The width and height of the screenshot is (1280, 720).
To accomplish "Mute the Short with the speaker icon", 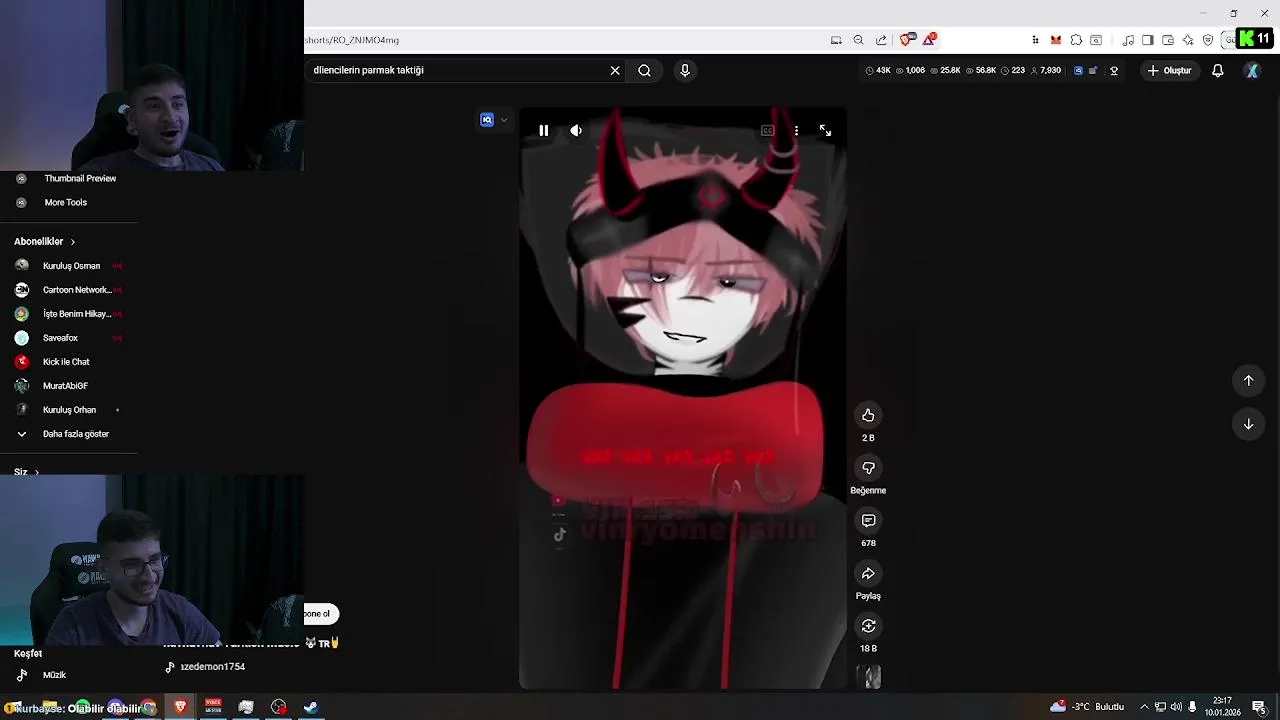I will point(576,130).
